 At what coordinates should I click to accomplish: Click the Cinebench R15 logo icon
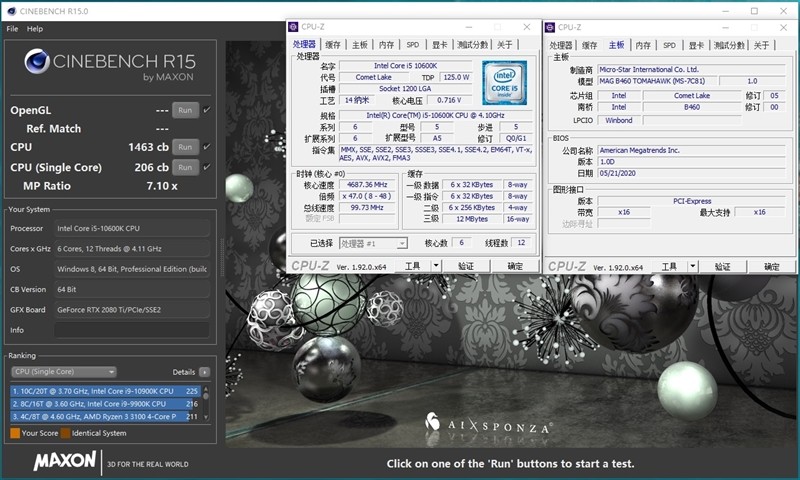point(37,61)
